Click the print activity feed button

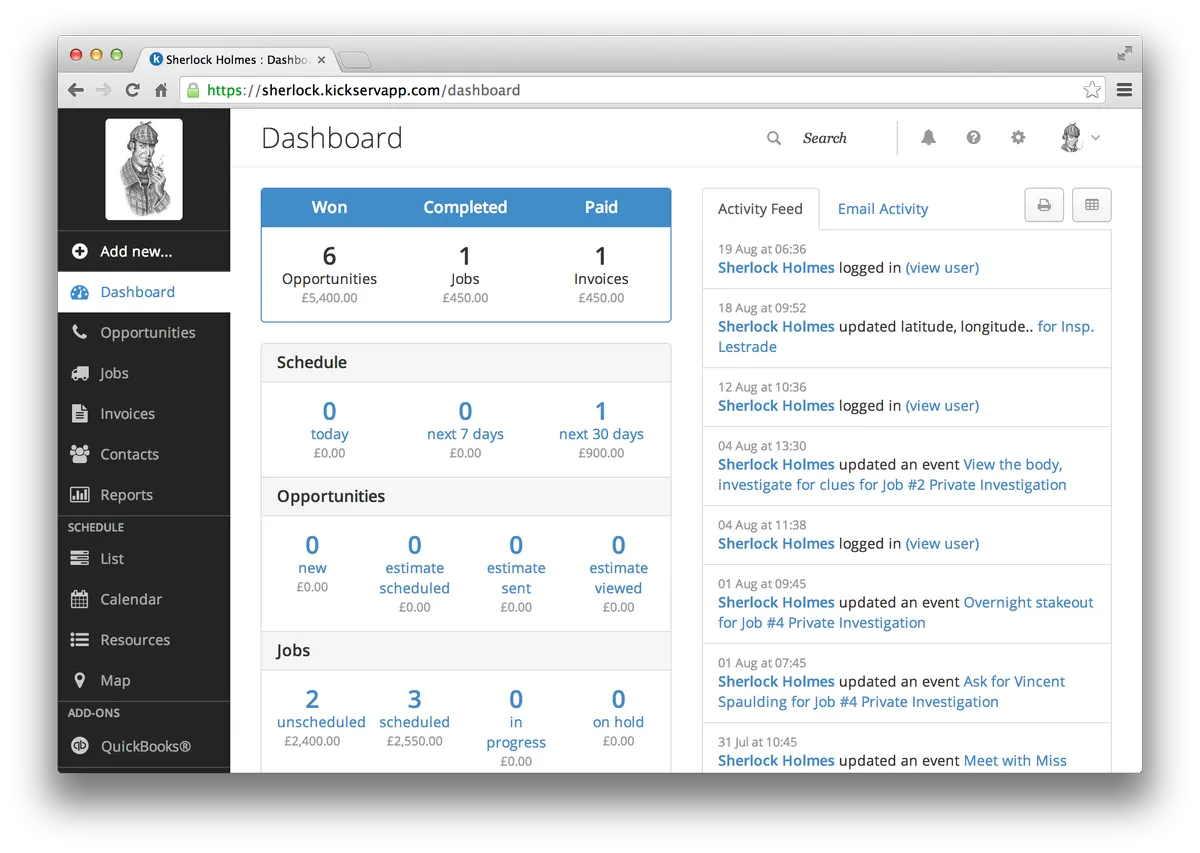coord(1044,205)
